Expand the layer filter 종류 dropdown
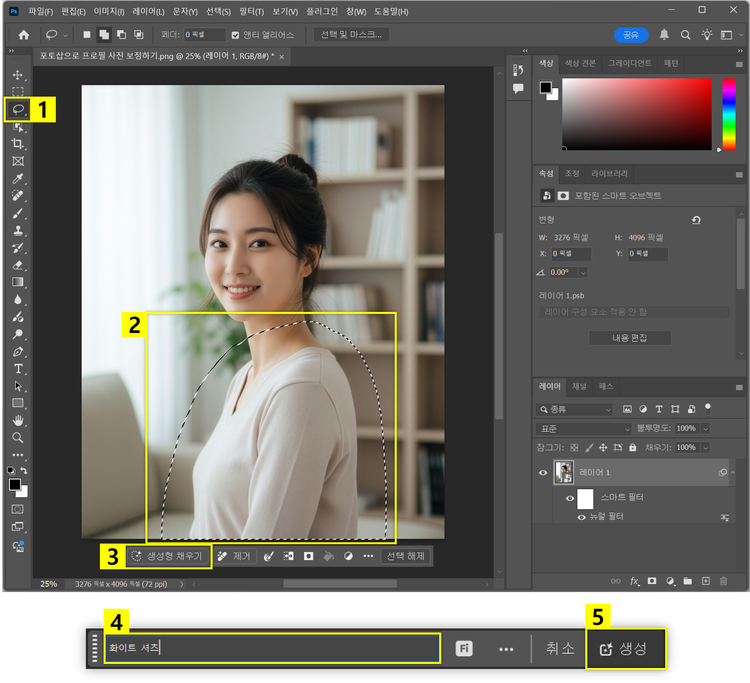Screen dimensions: 750x683 575,409
